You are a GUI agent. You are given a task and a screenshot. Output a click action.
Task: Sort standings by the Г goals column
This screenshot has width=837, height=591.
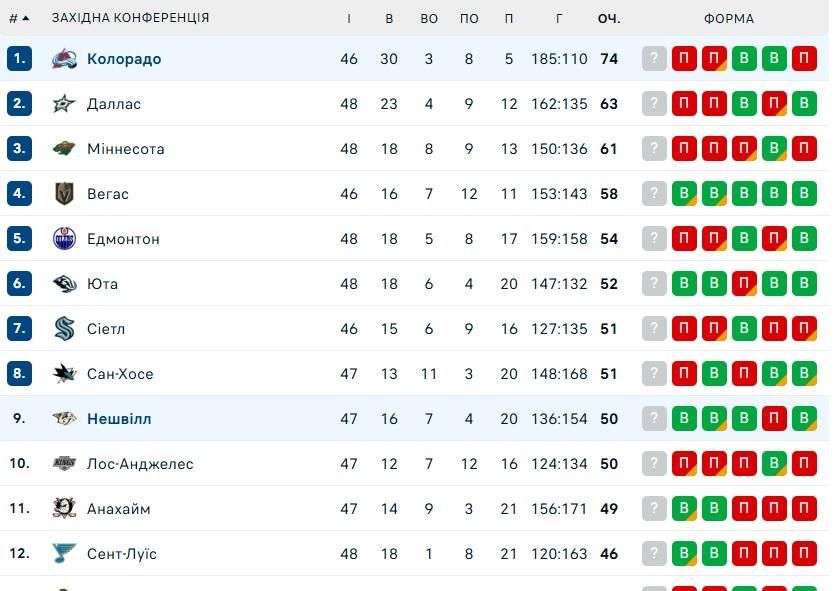(559, 18)
